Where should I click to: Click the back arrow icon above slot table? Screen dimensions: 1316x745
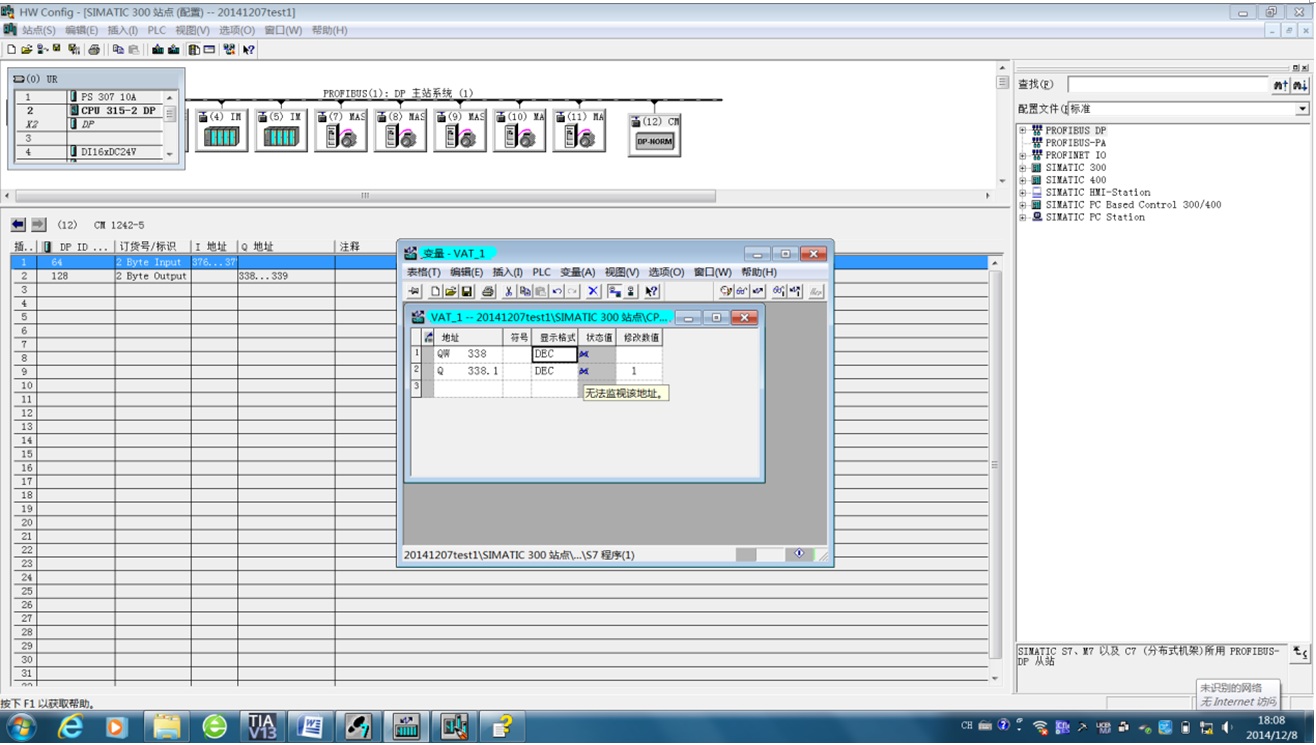pos(18,225)
